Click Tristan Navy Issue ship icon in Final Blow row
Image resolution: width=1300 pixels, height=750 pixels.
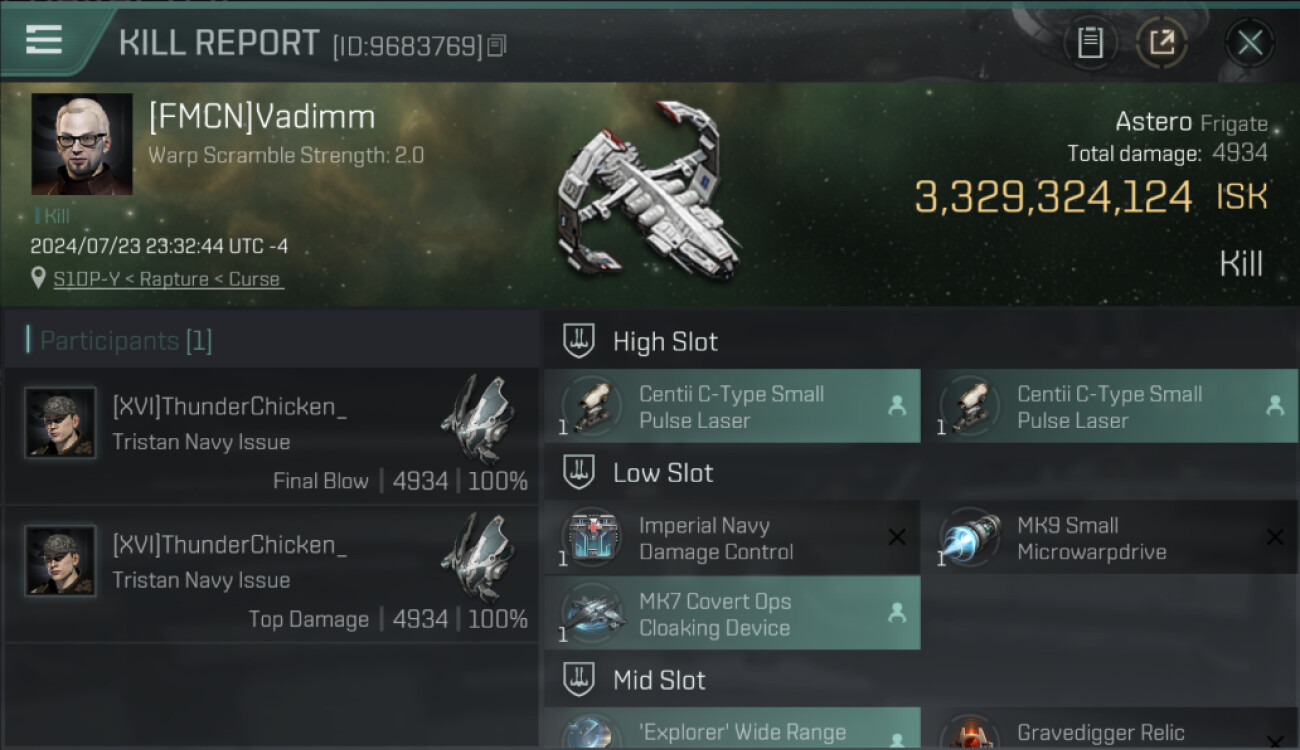[x=480, y=420]
